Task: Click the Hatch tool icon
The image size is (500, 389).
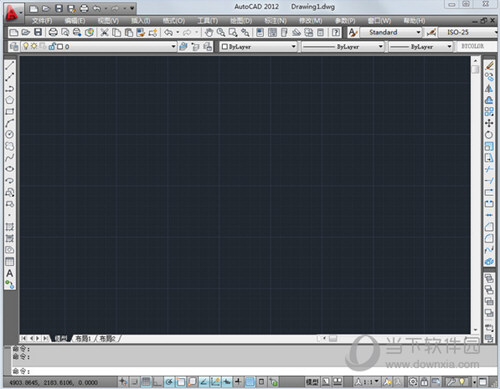Action: click(10, 227)
